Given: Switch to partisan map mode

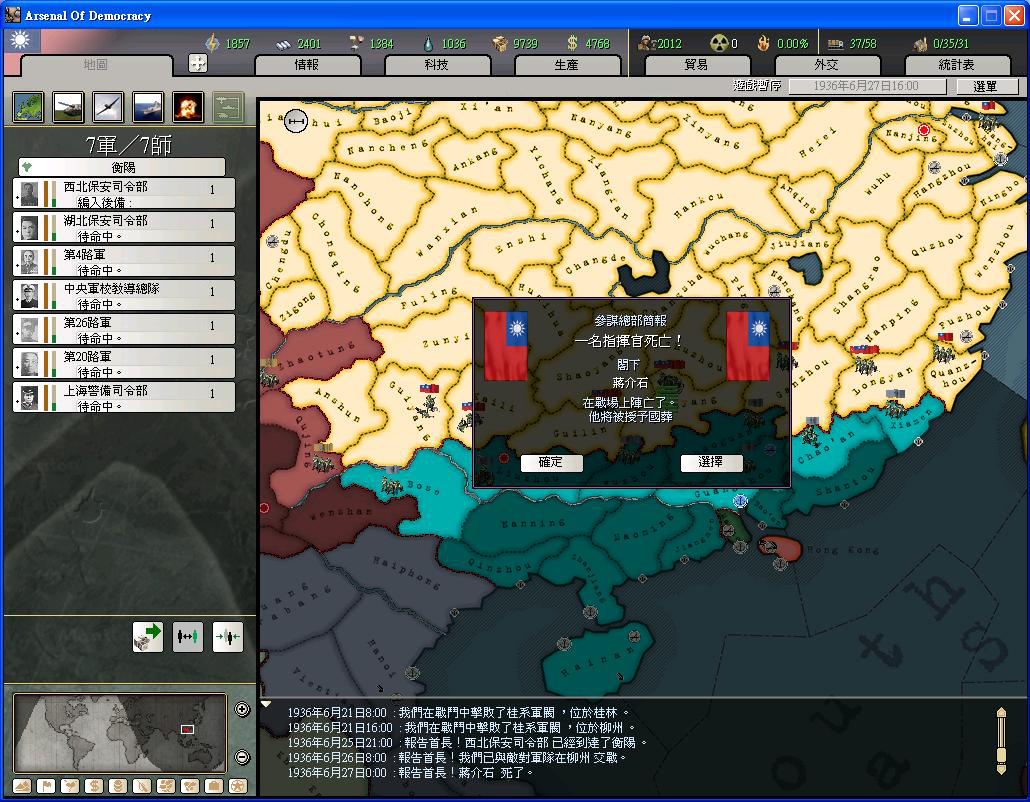Looking at the screenshot, I should pos(142,786).
